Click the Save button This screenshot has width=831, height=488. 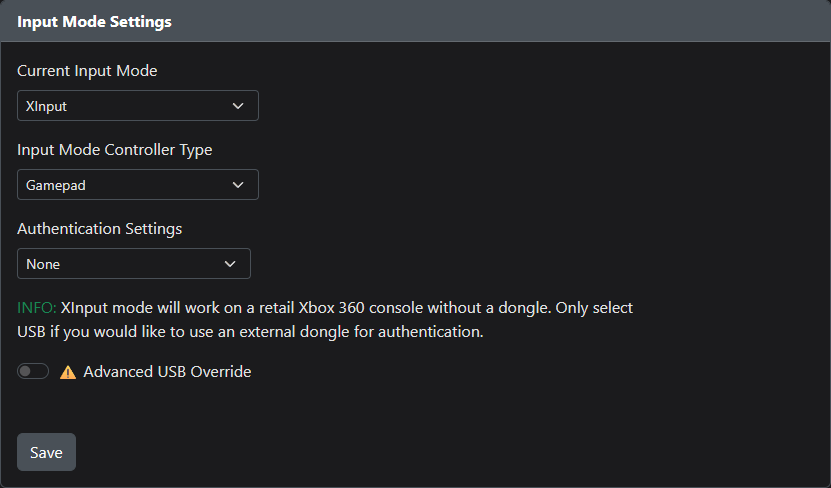[x=46, y=452]
